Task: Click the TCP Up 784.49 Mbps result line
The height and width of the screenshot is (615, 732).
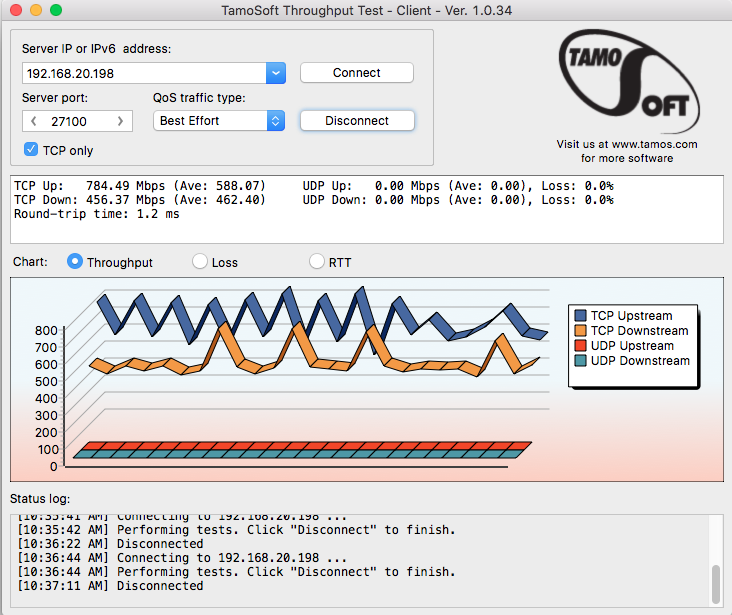Action: point(140,186)
